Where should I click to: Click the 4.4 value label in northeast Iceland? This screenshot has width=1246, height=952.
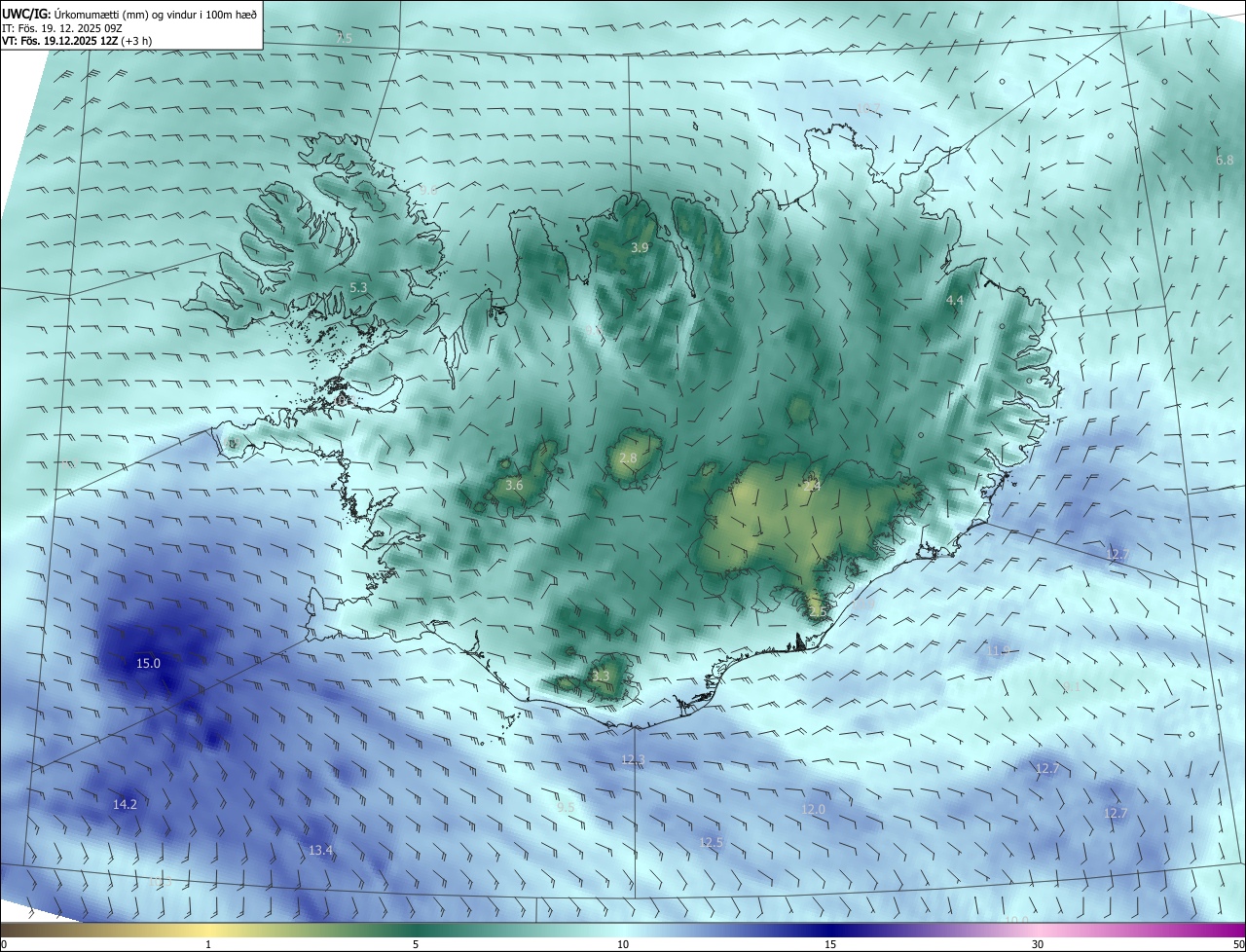pyautogui.click(x=955, y=301)
